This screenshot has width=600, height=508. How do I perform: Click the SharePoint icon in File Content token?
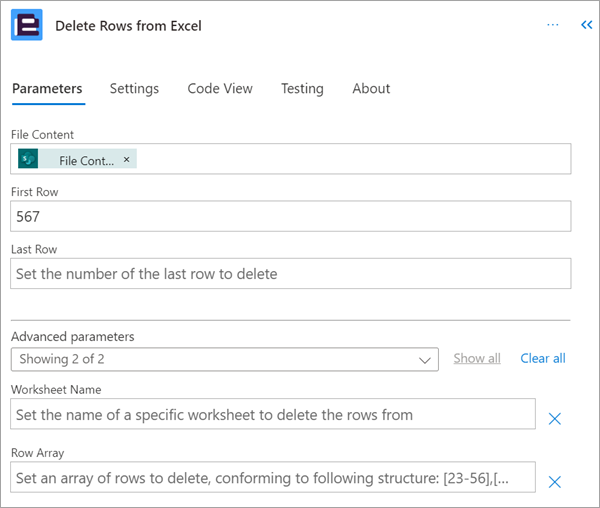coord(28,159)
